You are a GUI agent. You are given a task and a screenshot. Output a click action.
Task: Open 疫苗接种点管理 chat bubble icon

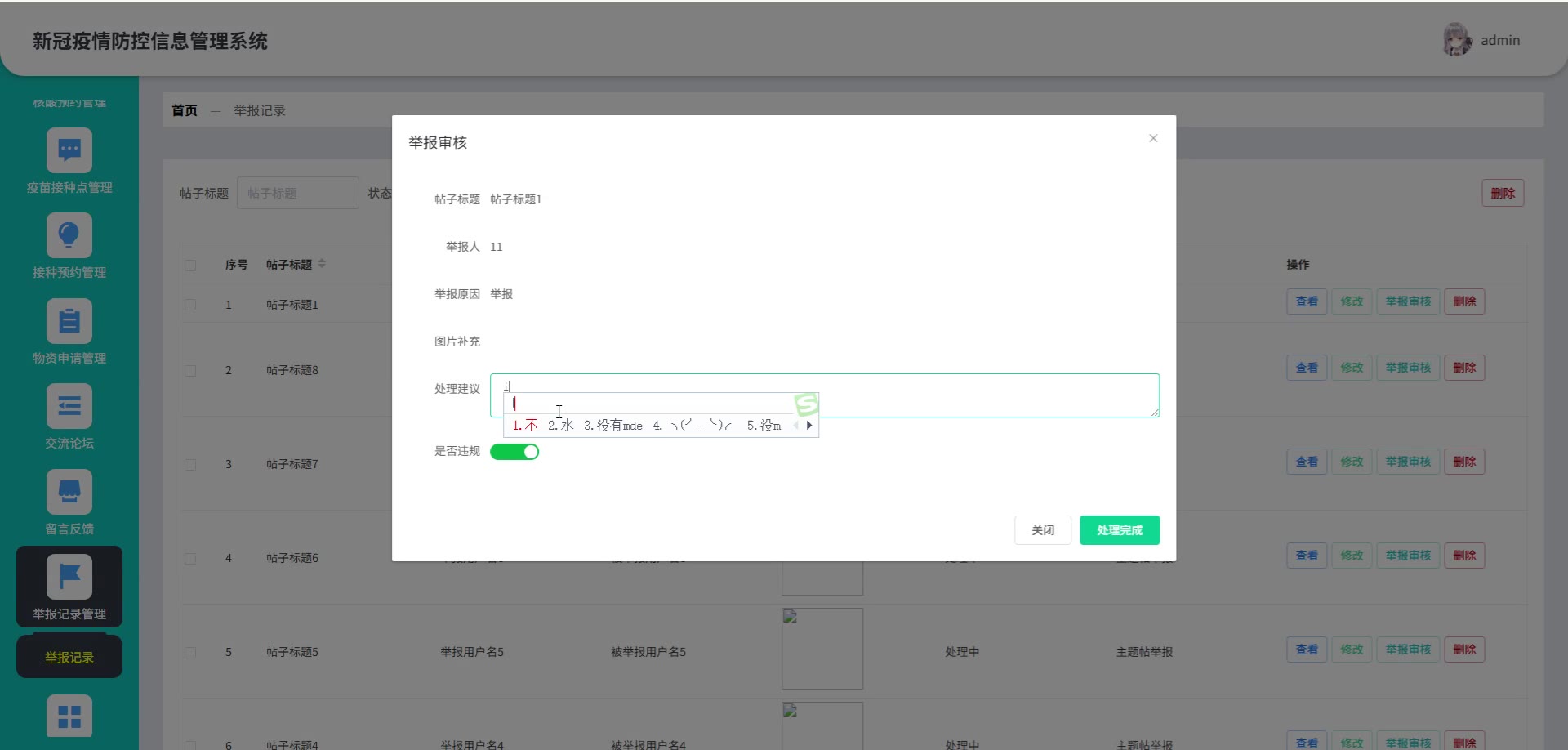(69, 151)
